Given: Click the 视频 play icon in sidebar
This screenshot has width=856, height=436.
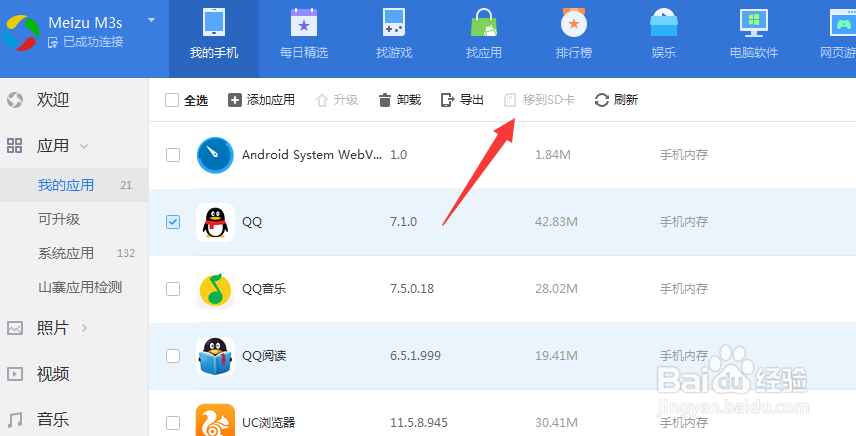Looking at the screenshot, I should pyautogui.click(x=15, y=374).
